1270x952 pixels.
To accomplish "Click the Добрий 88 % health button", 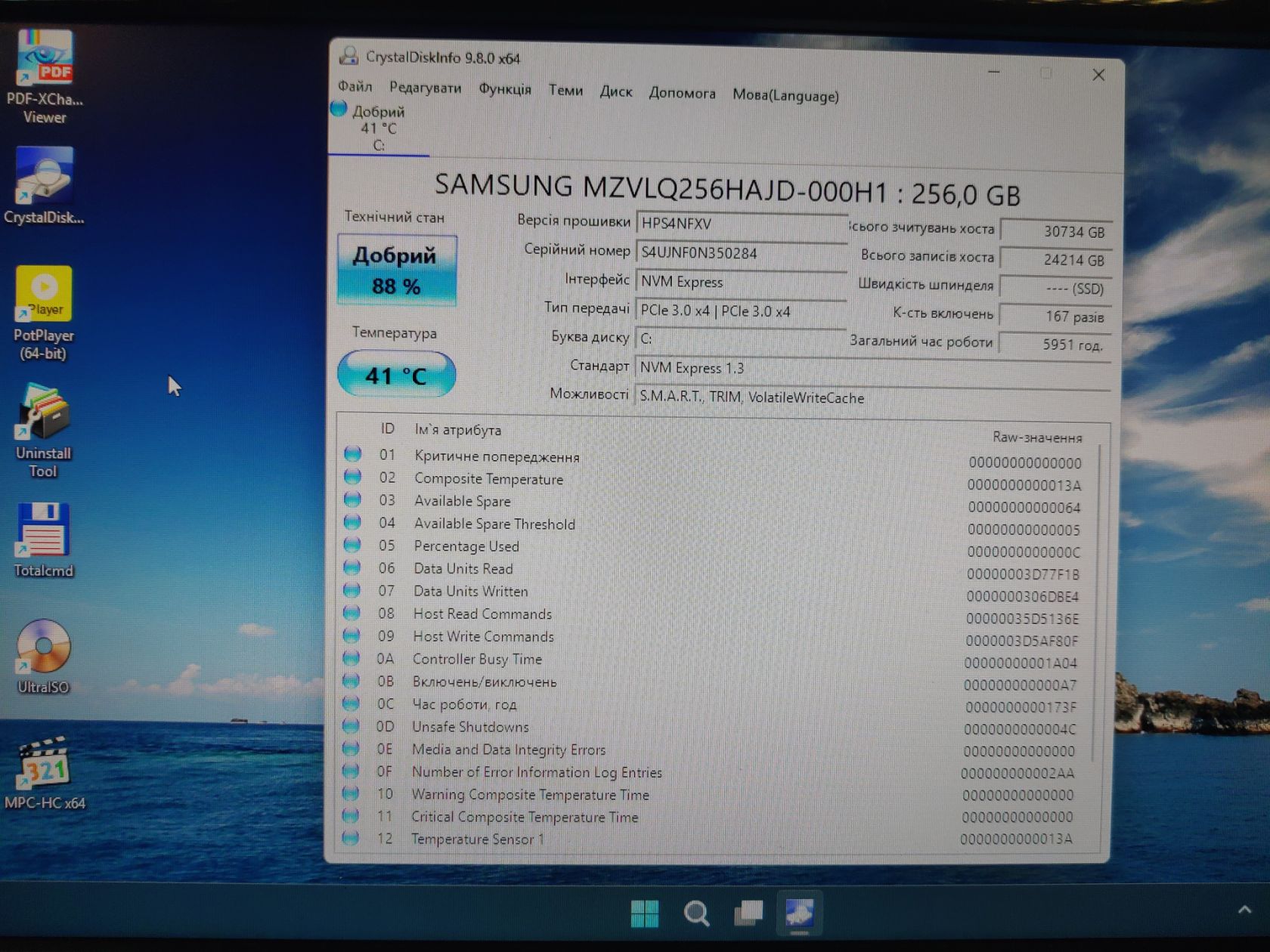I will pyautogui.click(x=397, y=270).
